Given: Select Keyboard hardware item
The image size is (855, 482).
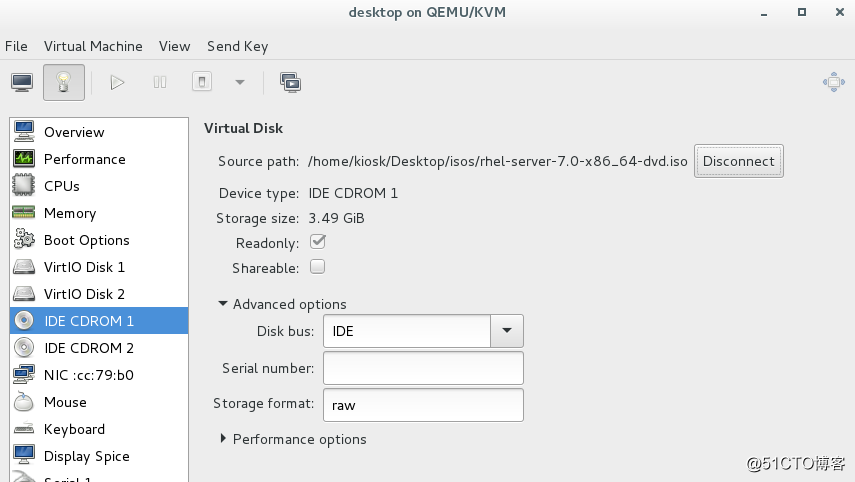Looking at the screenshot, I should click(99, 429).
